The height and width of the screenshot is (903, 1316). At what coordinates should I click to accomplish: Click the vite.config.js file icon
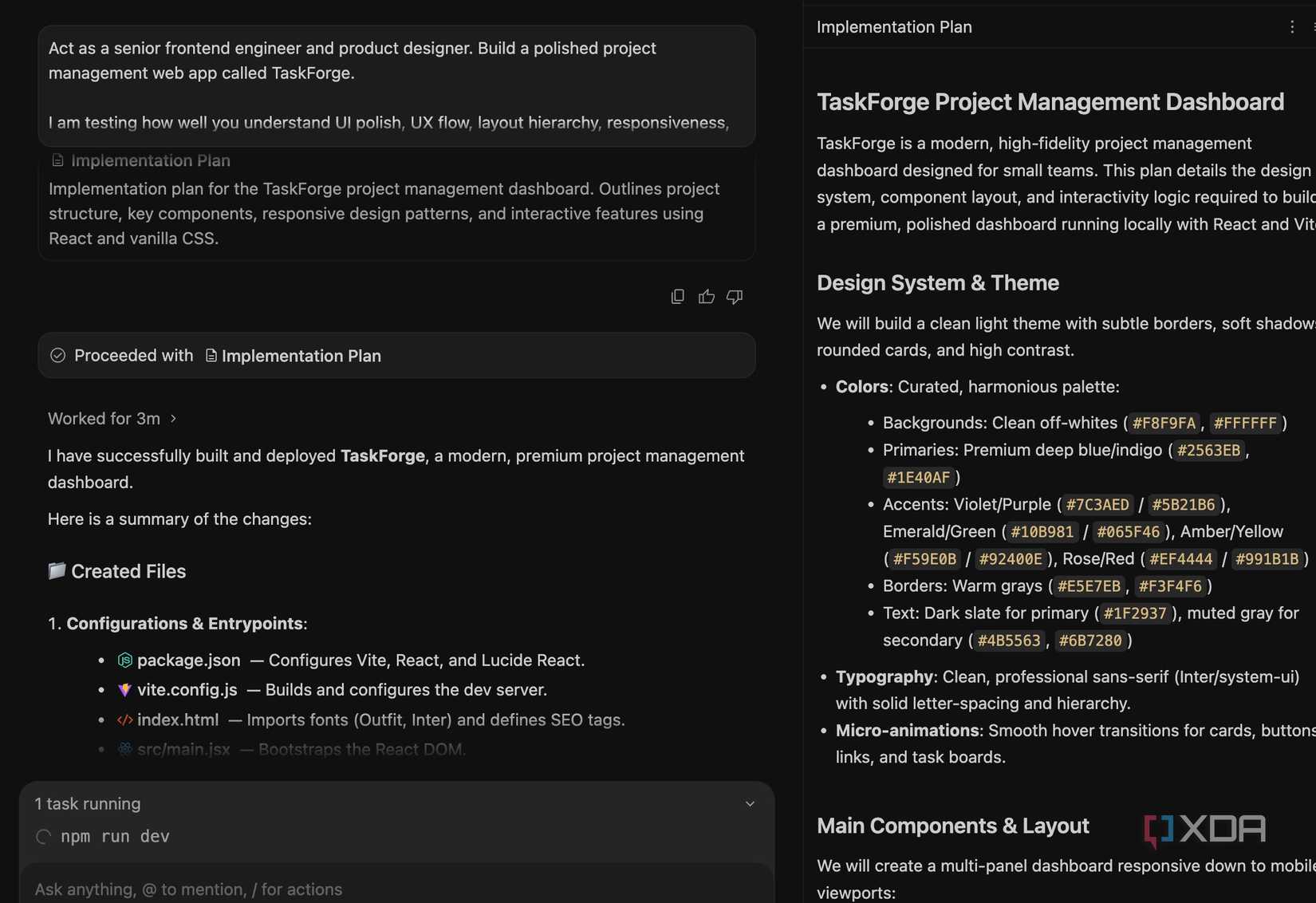click(x=124, y=690)
